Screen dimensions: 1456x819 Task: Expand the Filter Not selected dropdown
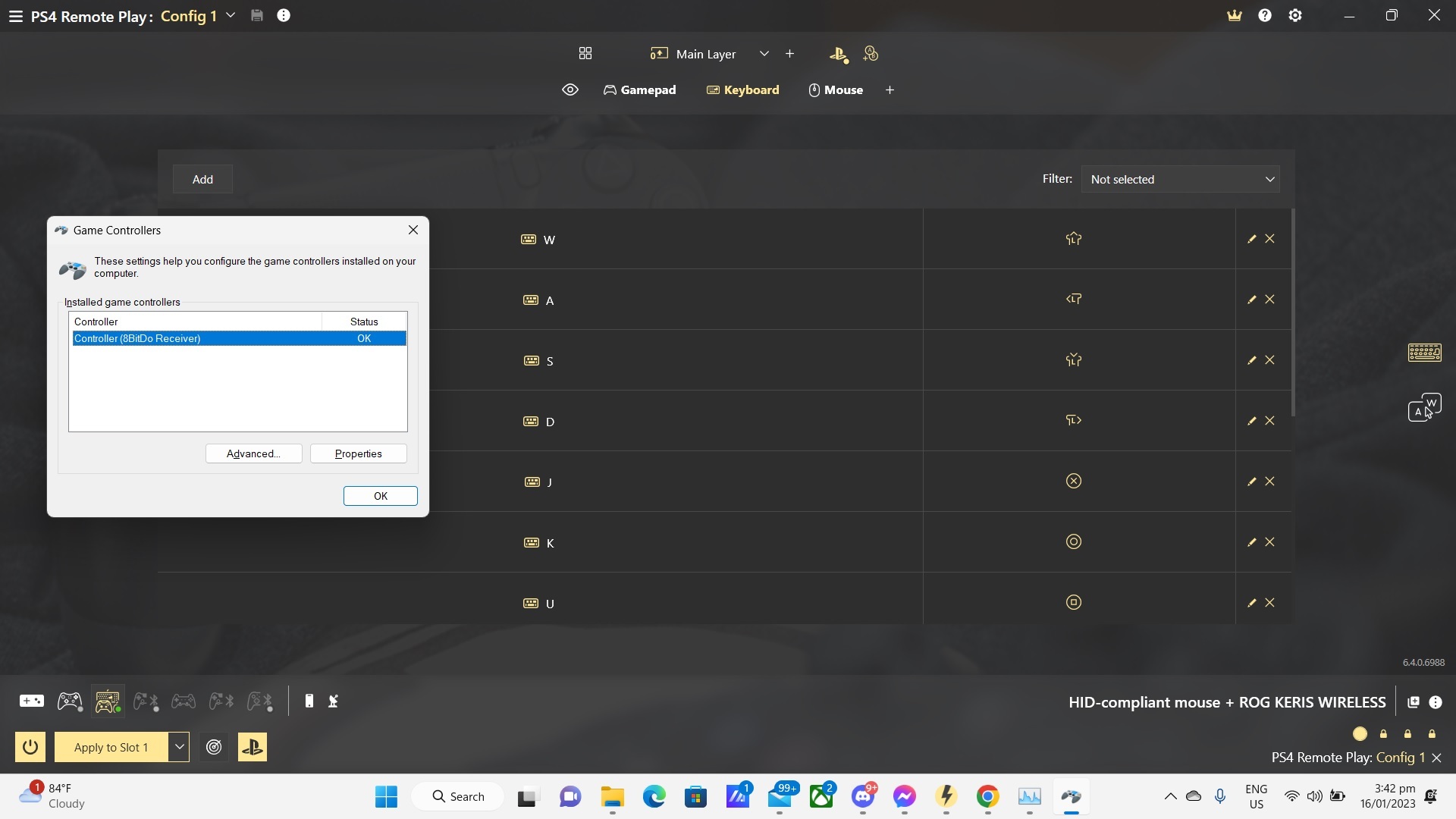click(x=1180, y=180)
